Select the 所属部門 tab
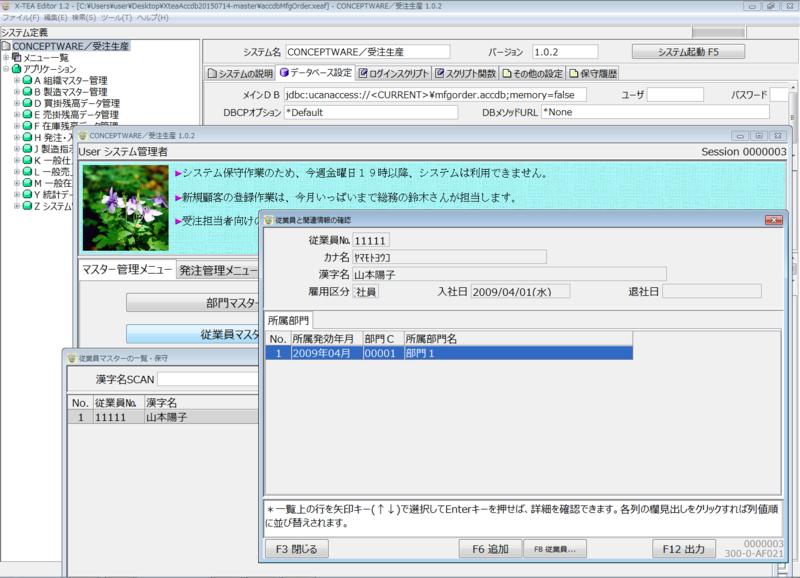This screenshot has height=578, width=800. [288, 320]
